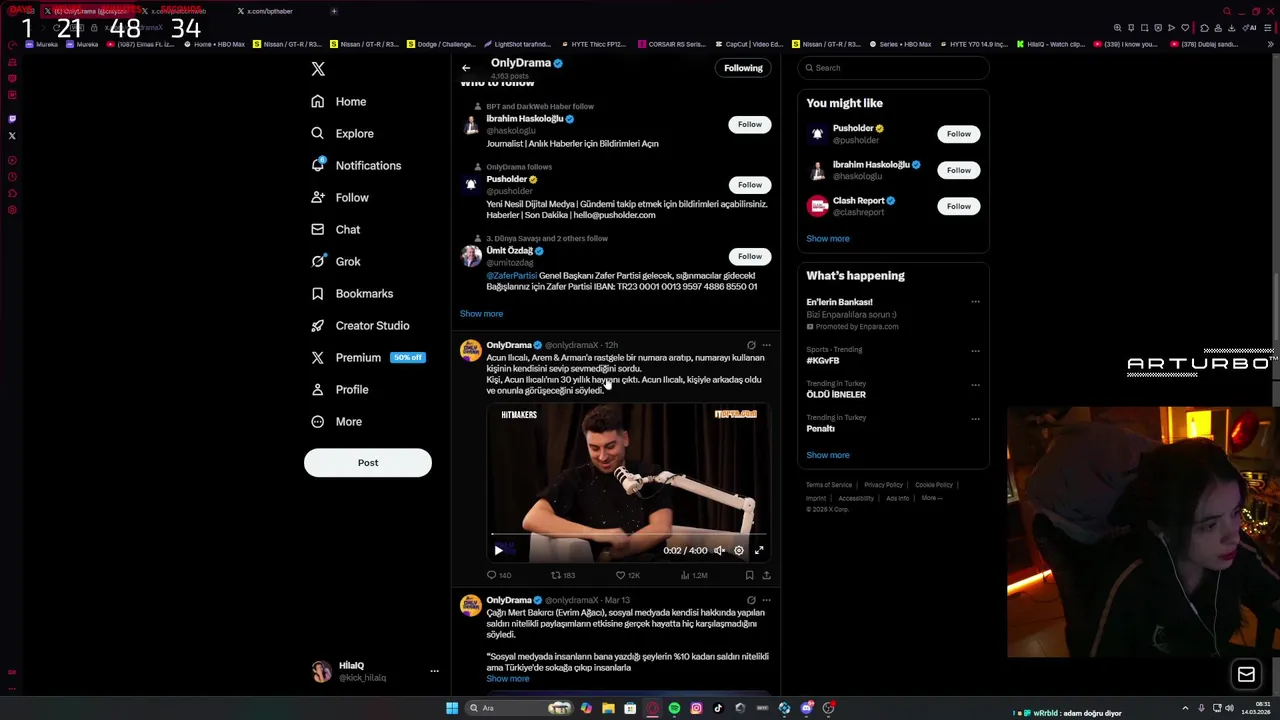This screenshot has height=720, width=1280.
Task: Click the search field on X
Action: 894,68
